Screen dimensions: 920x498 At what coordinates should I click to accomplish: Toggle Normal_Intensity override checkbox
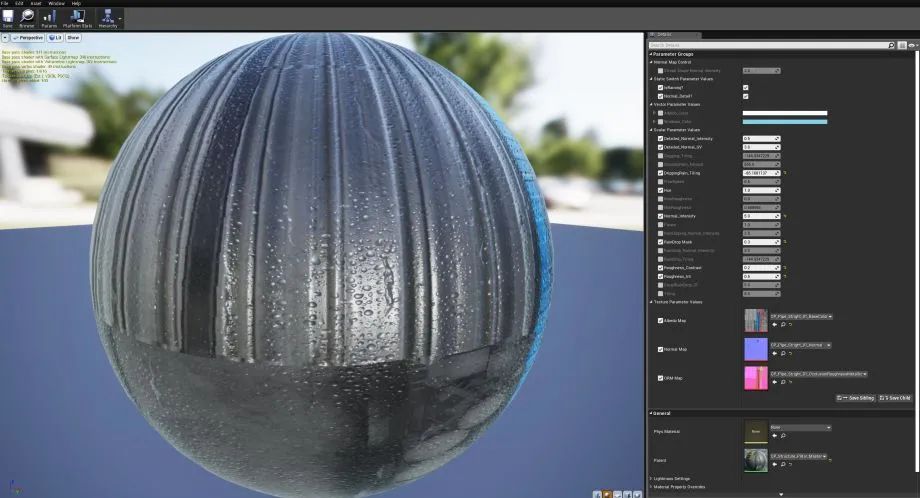660,216
